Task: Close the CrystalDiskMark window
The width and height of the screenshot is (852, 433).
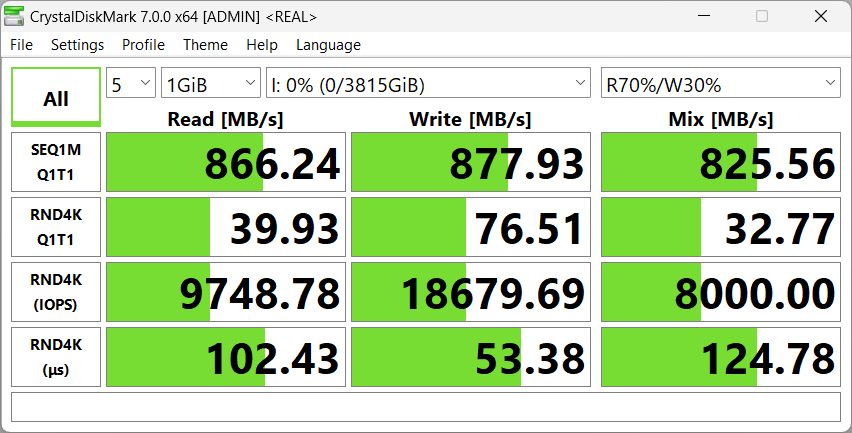Action: coord(821,16)
